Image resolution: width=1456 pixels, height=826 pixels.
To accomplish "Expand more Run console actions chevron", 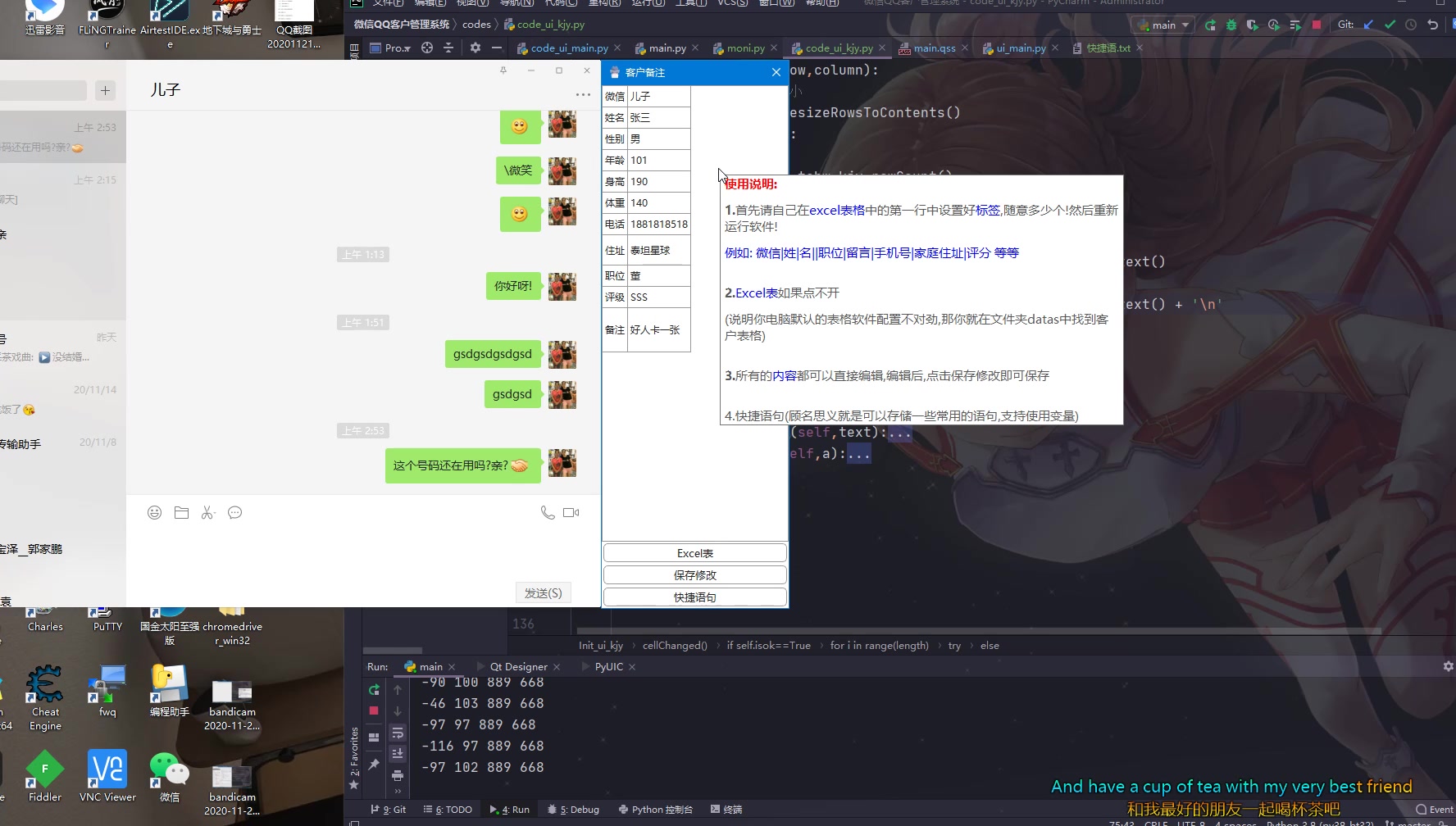I will (x=398, y=791).
